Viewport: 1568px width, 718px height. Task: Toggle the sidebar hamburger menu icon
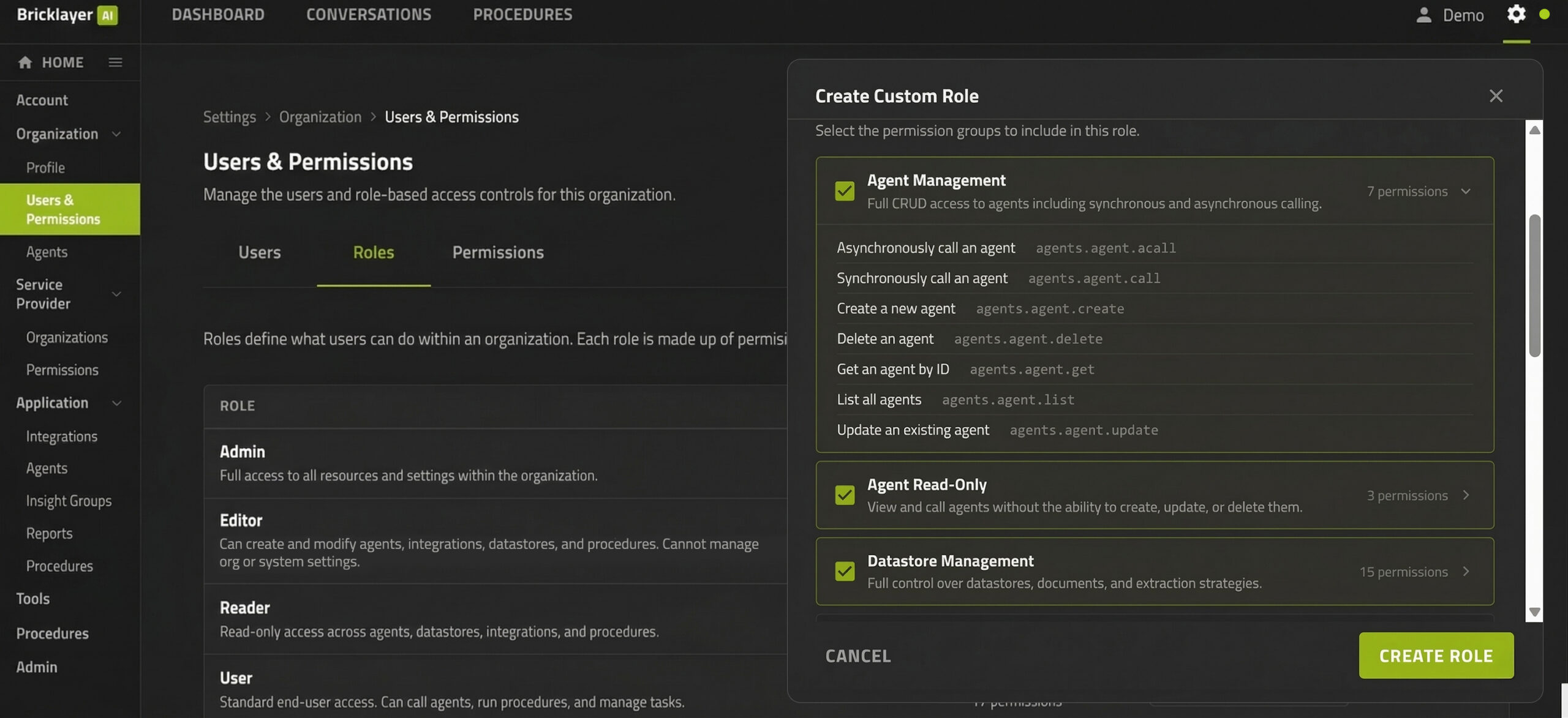[x=115, y=62]
